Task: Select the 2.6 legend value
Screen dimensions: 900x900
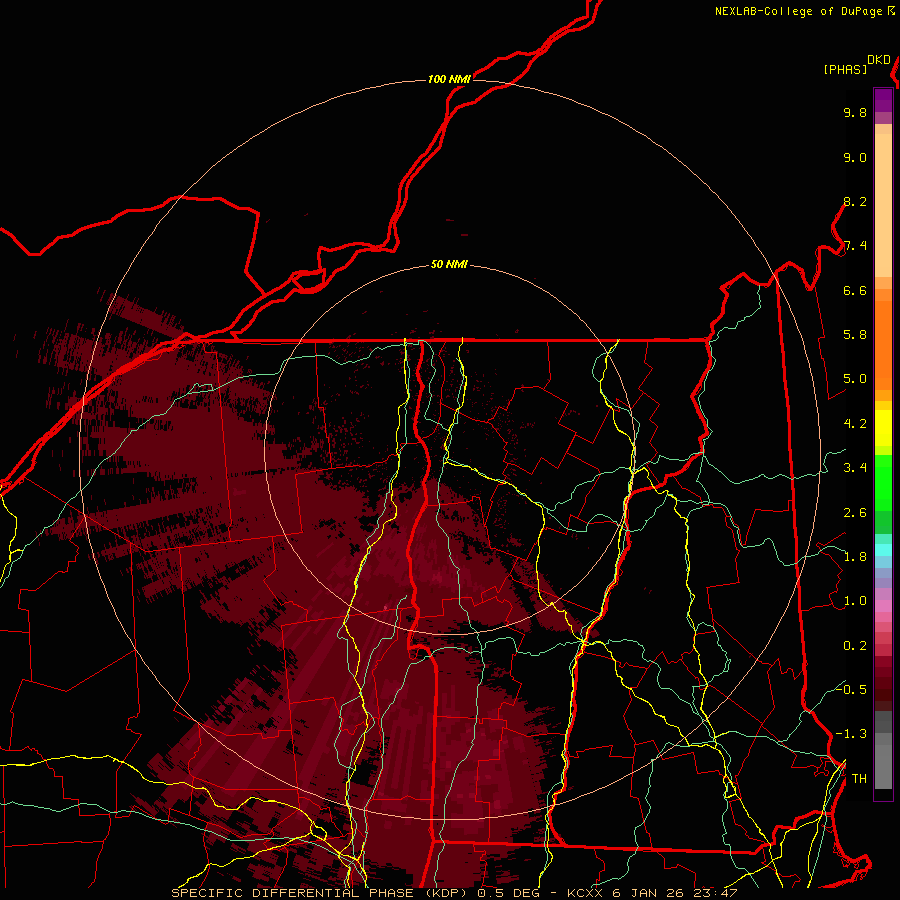Action: (x=855, y=513)
